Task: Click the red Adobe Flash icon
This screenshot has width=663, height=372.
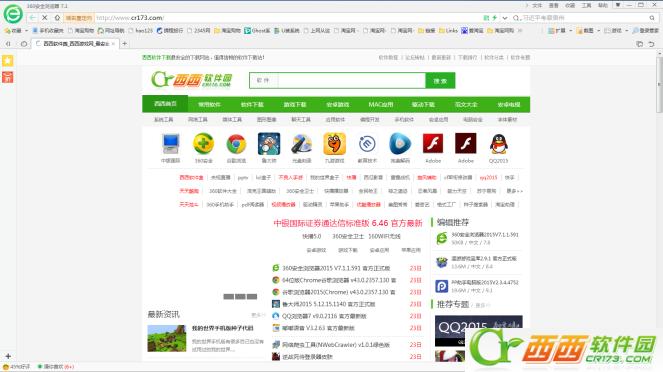Action: tap(433, 143)
